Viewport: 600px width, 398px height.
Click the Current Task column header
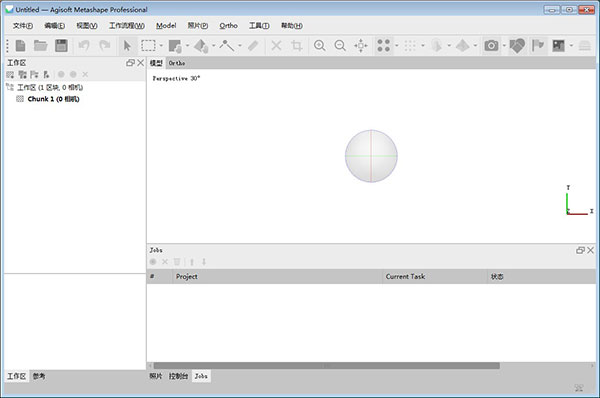pyautogui.click(x=434, y=276)
